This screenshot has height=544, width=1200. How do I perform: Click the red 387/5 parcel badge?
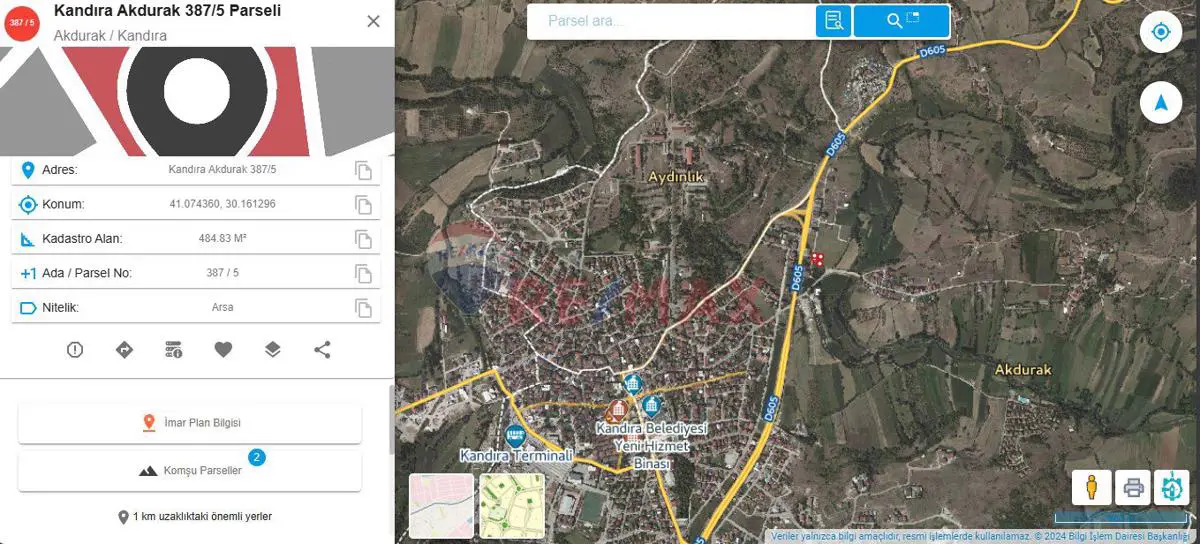[21, 21]
